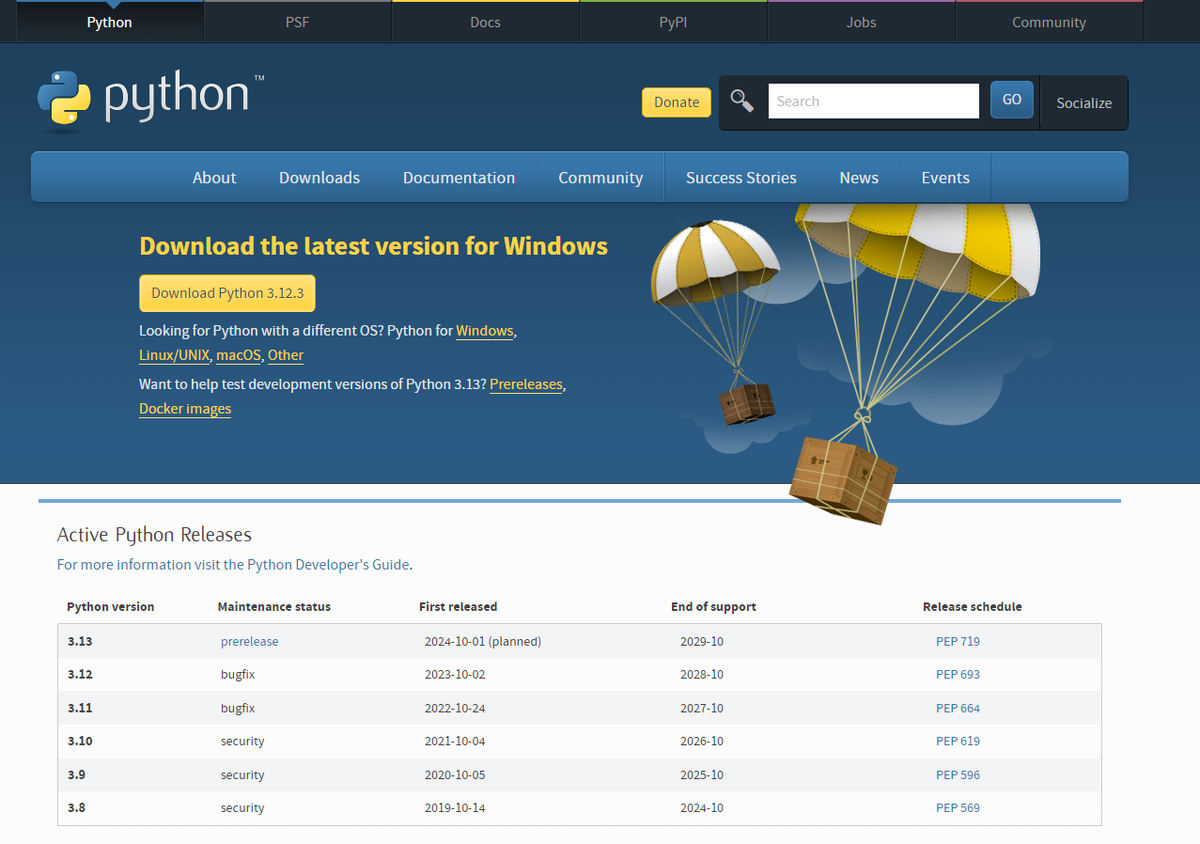Open the macOS downloads page
The width and height of the screenshot is (1200, 844).
[x=238, y=354]
